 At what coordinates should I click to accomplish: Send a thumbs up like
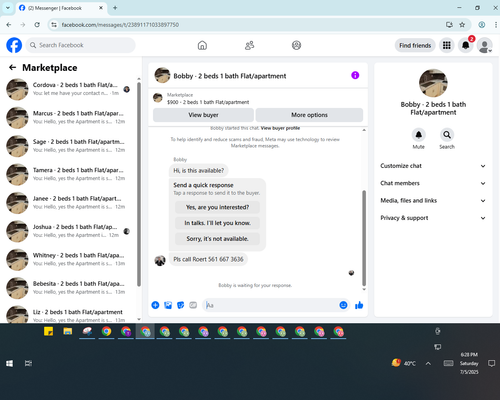point(359,305)
